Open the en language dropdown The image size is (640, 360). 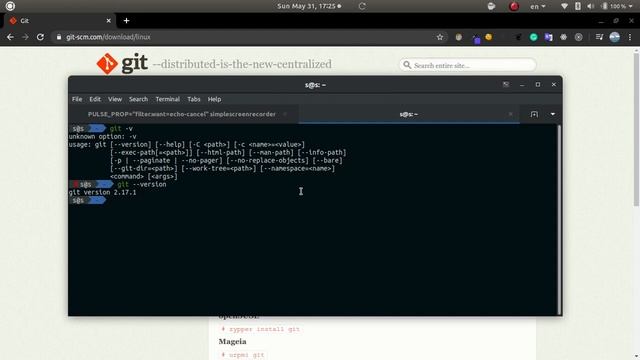click(538, 6)
